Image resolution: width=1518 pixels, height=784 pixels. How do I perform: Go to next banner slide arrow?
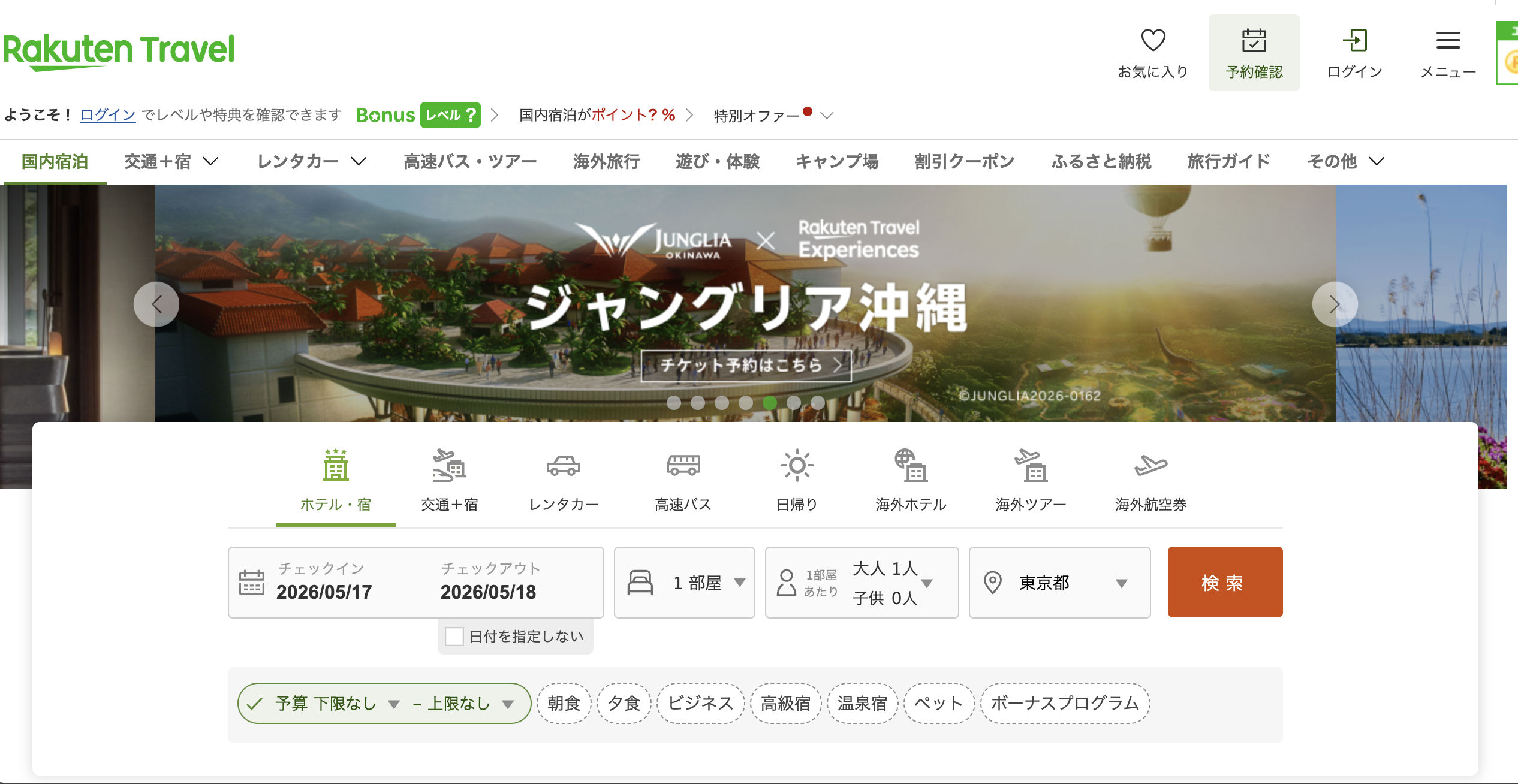1335,304
